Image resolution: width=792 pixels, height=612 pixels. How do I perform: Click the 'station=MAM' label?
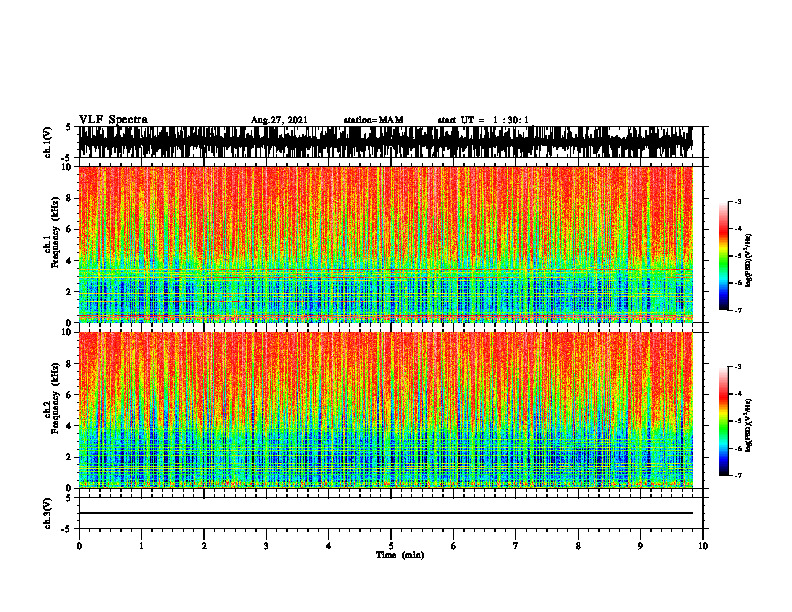tap(373, 120)
